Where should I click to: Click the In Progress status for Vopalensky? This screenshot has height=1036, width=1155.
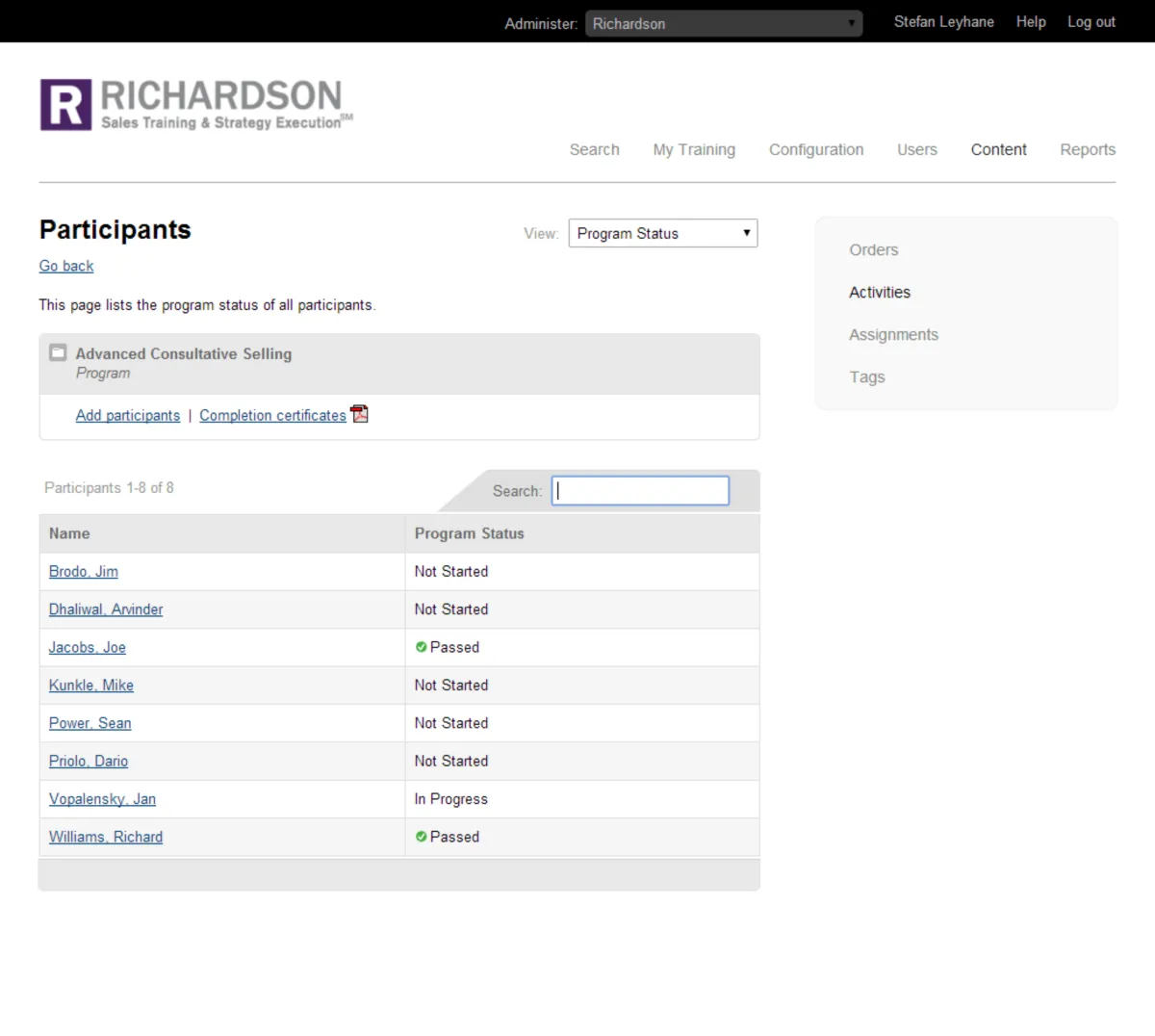[451, 799]
